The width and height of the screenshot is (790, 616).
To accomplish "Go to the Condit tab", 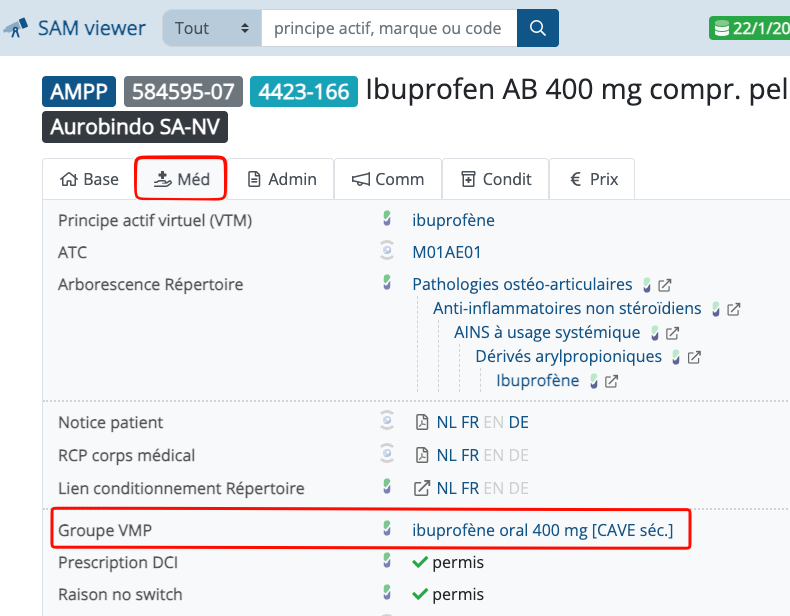I will tap(495, 179).
